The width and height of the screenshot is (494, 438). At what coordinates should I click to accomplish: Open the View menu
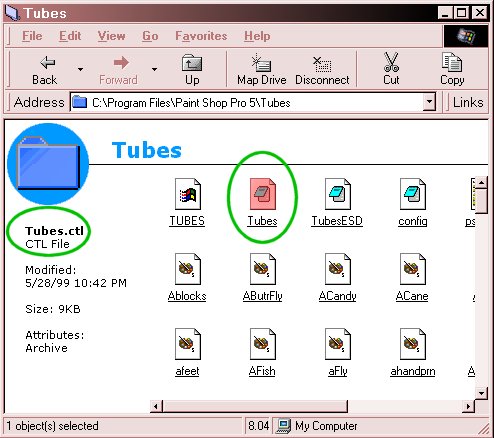click(x=111, y=36)
